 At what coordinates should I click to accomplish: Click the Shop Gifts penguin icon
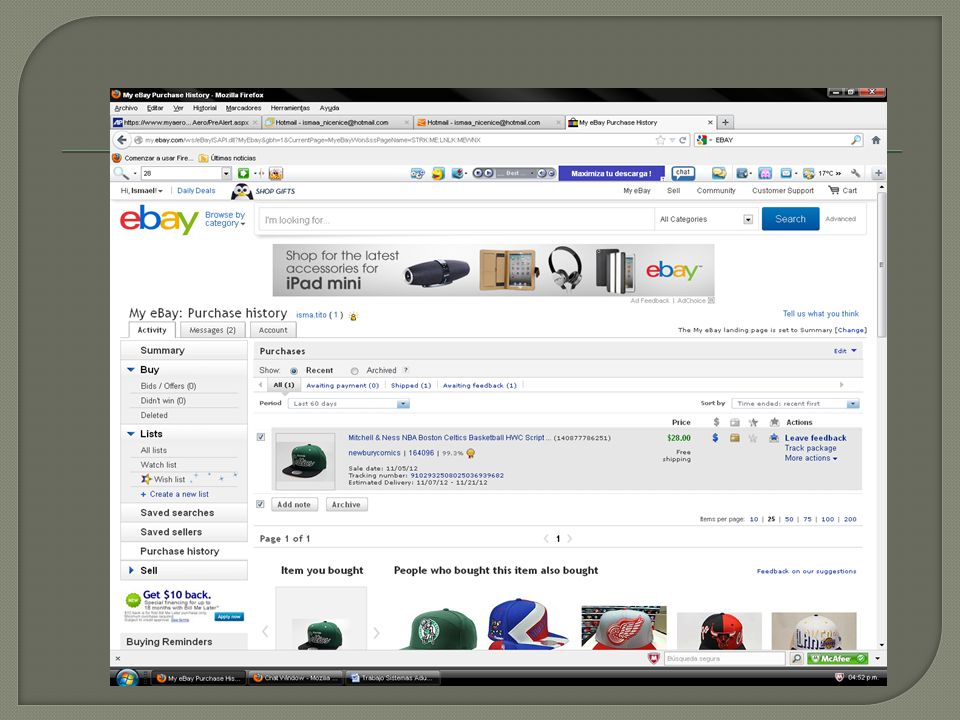click(242, 192)
